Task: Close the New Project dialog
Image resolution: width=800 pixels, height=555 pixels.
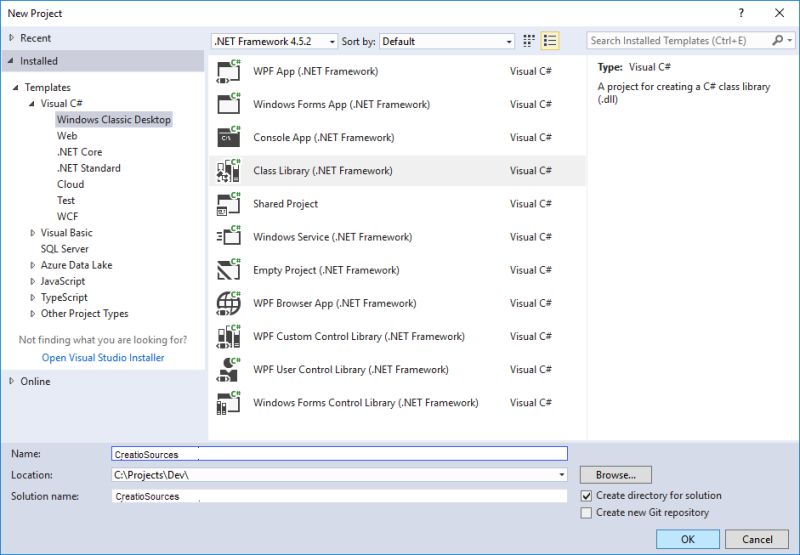Action: tap(780, 13)
